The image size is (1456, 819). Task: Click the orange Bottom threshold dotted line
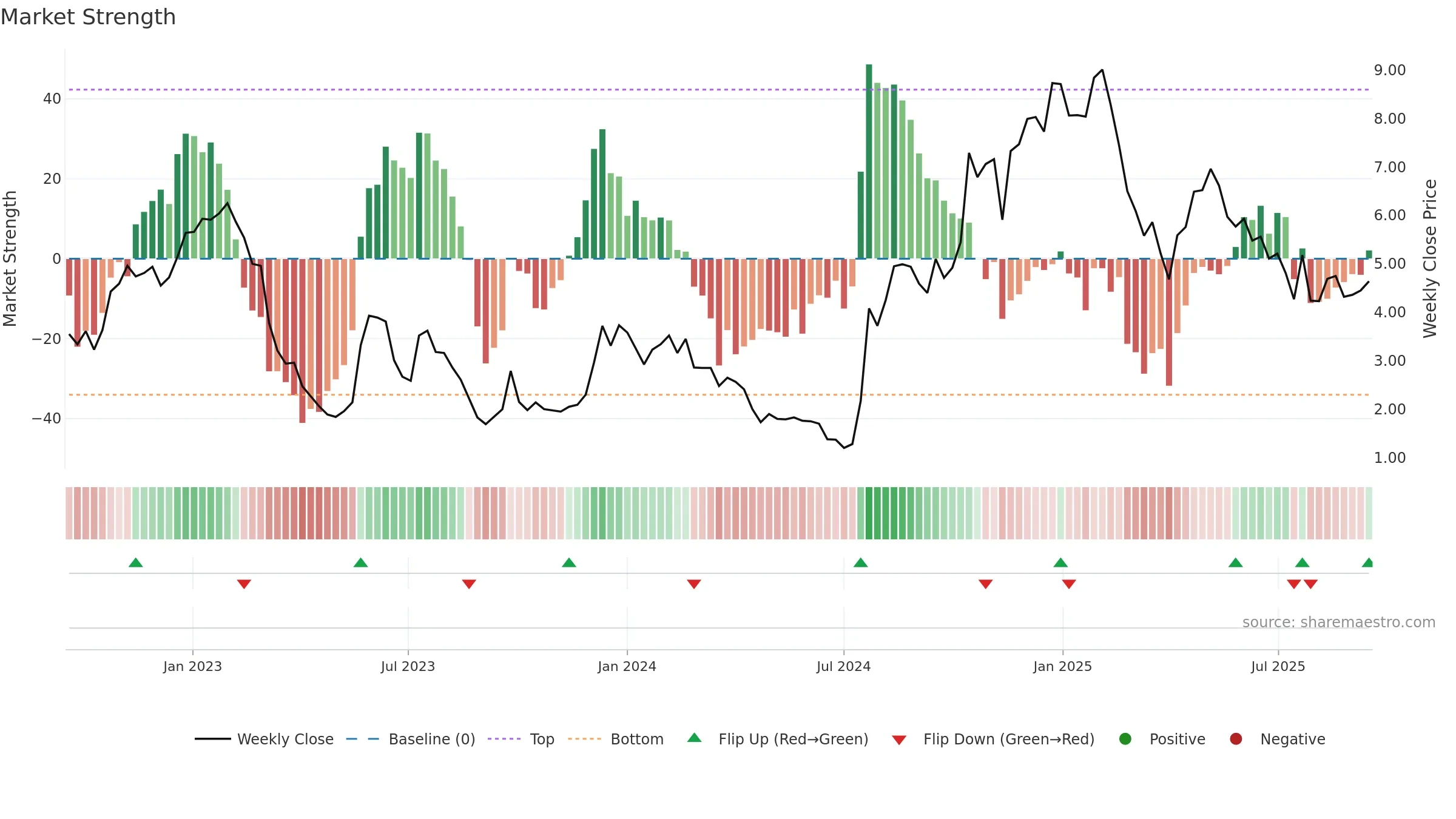click(718, 395)
